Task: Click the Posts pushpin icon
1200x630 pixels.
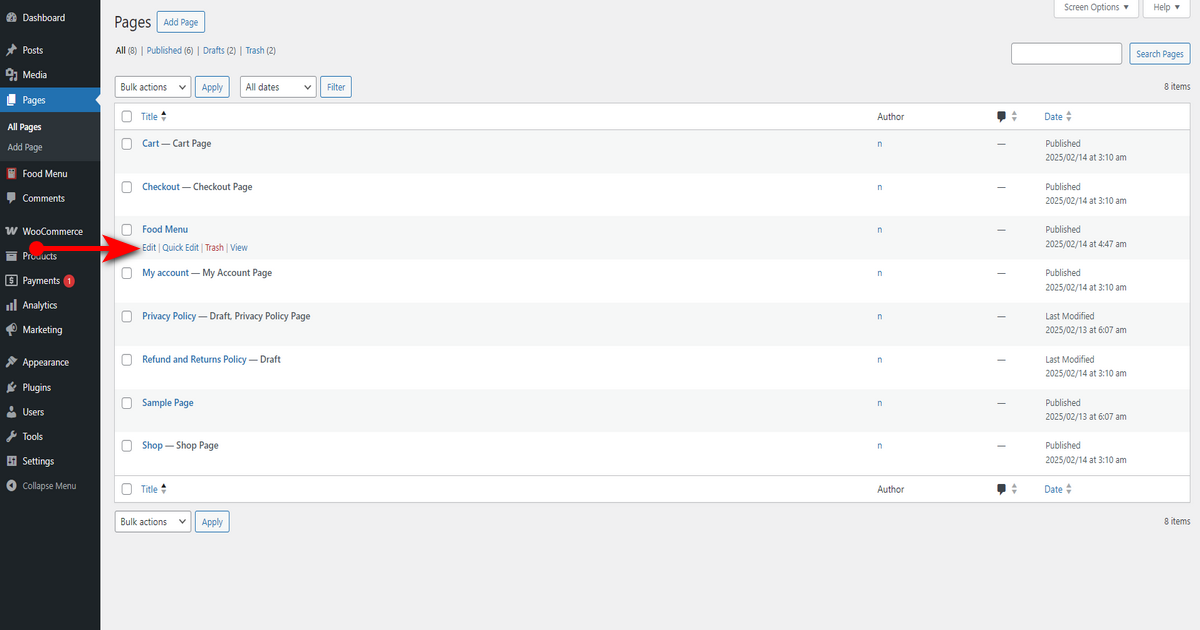Action: tap(11, 50)
